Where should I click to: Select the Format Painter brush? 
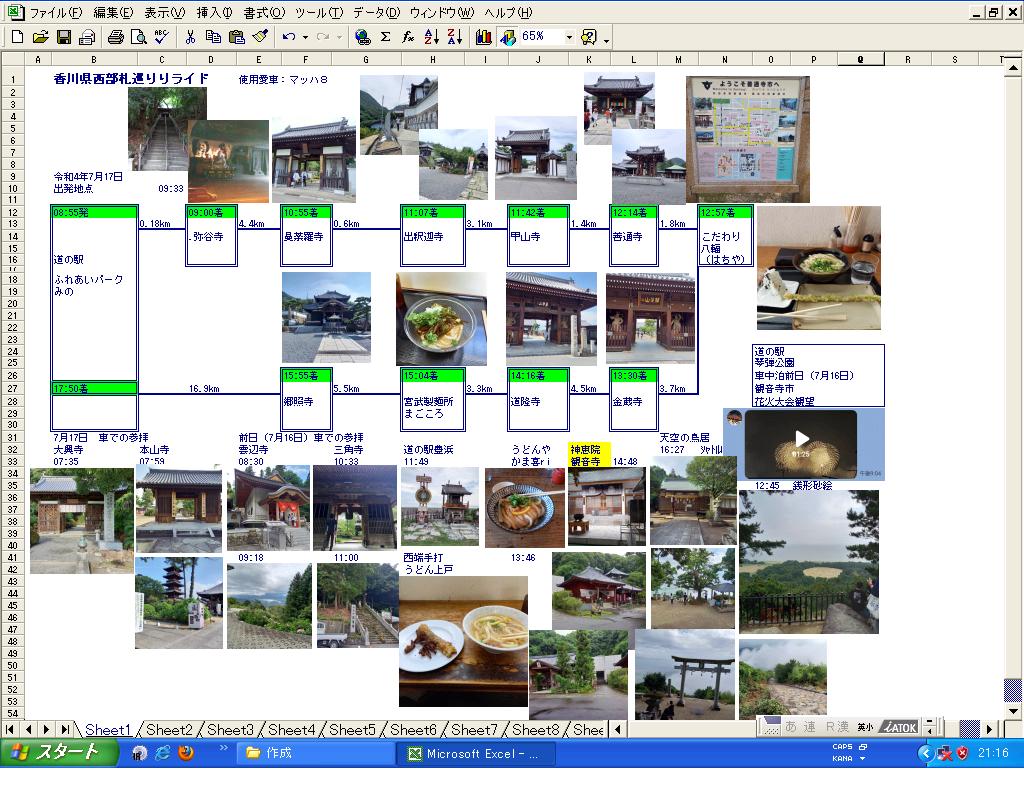260,37
